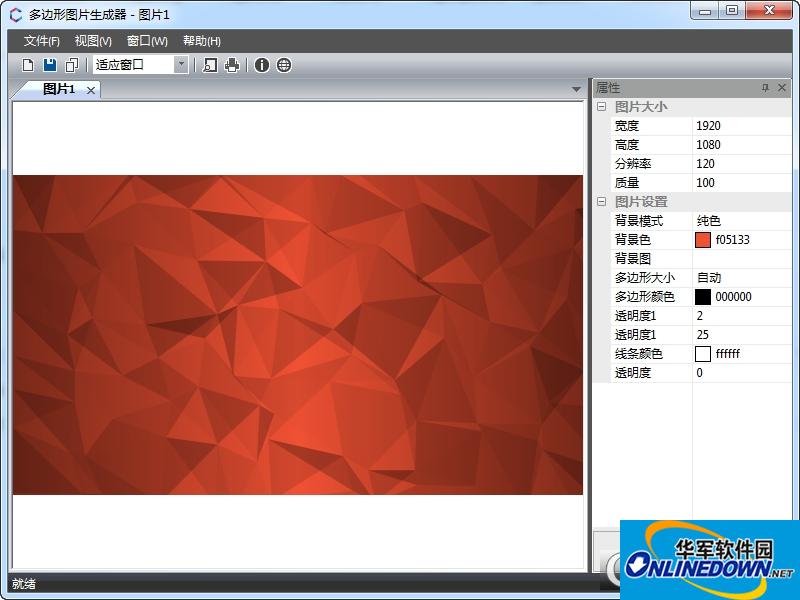800x600 pixels.
Task: Close the 多边形图片生成器 window
Action: point(769,11)
